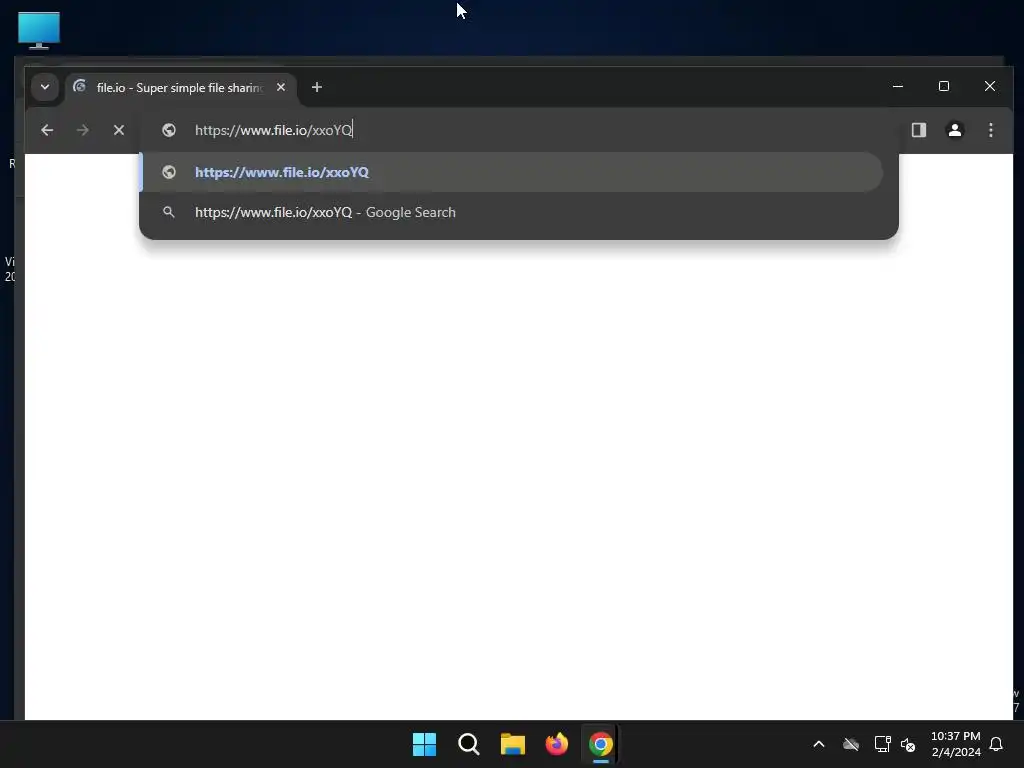Open the network status tray icon
Viewport: 1024px width, 768px height.
pos(882,744)
